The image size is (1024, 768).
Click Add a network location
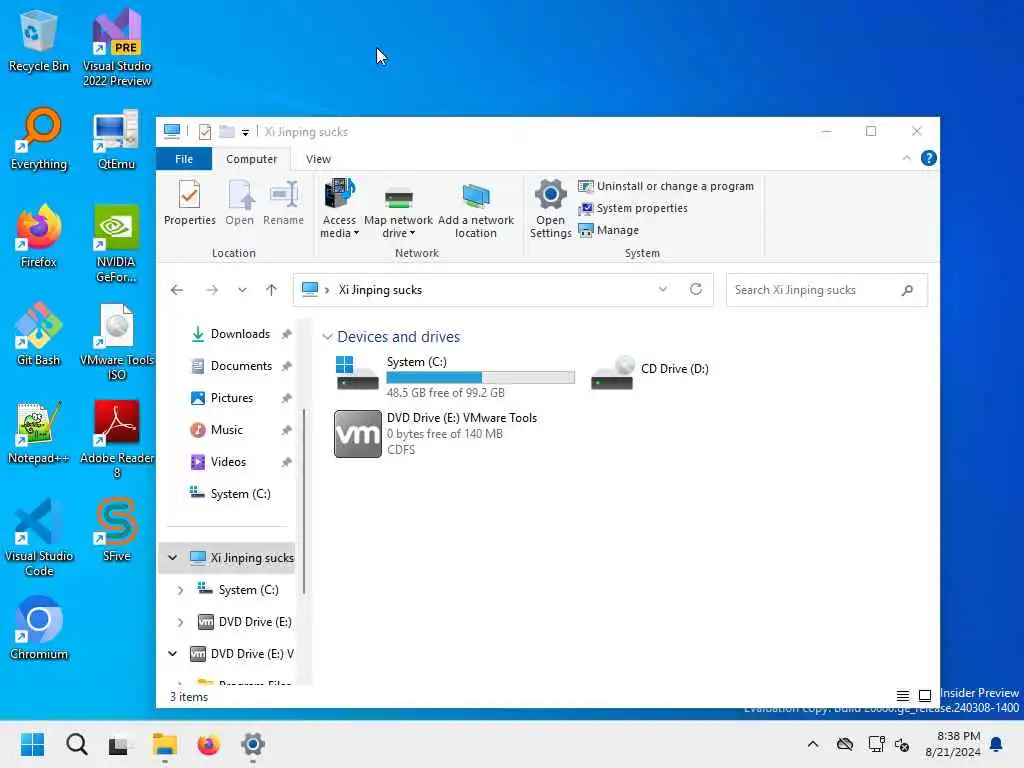[x=475, y=209]
